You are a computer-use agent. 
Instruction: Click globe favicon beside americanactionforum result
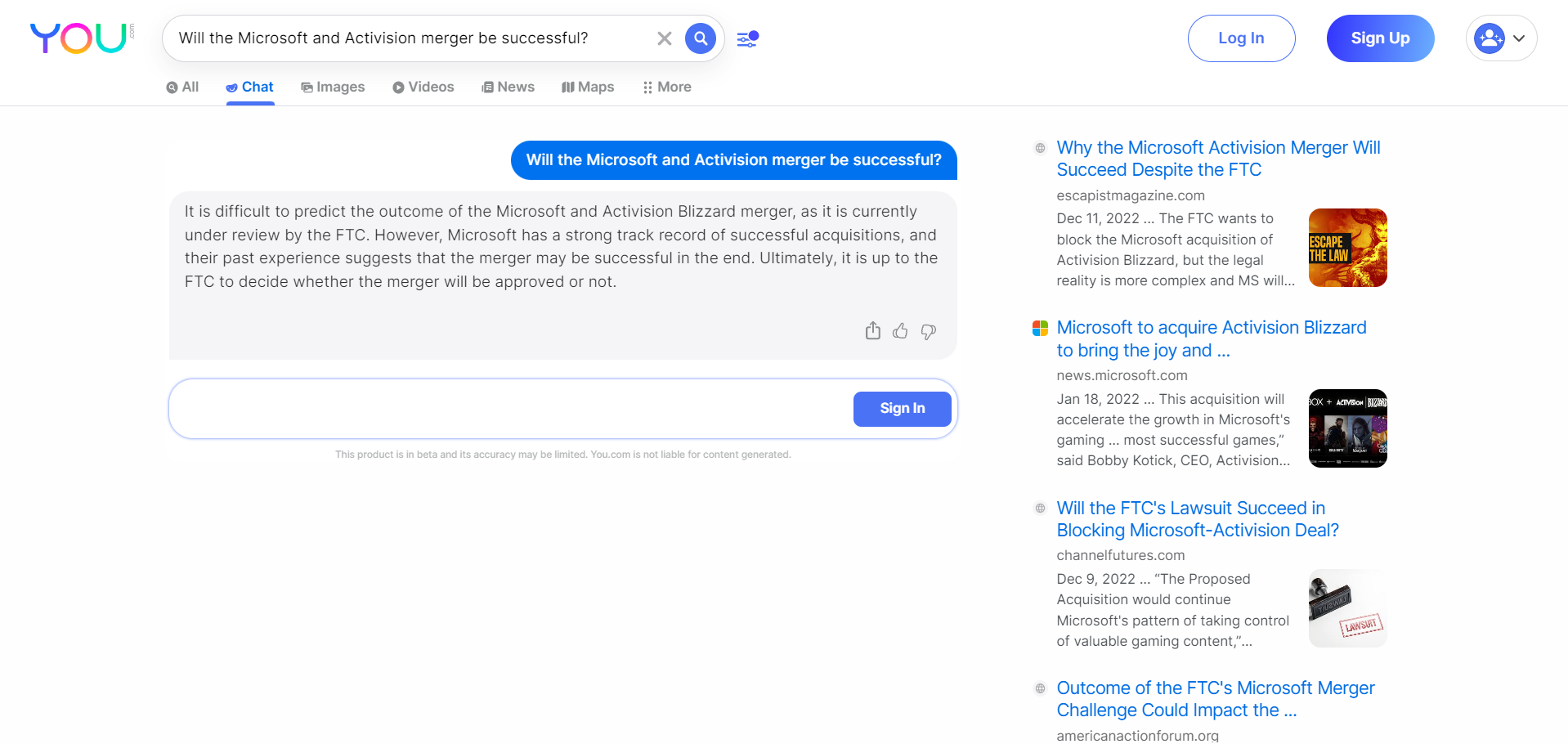point(1040,688)
